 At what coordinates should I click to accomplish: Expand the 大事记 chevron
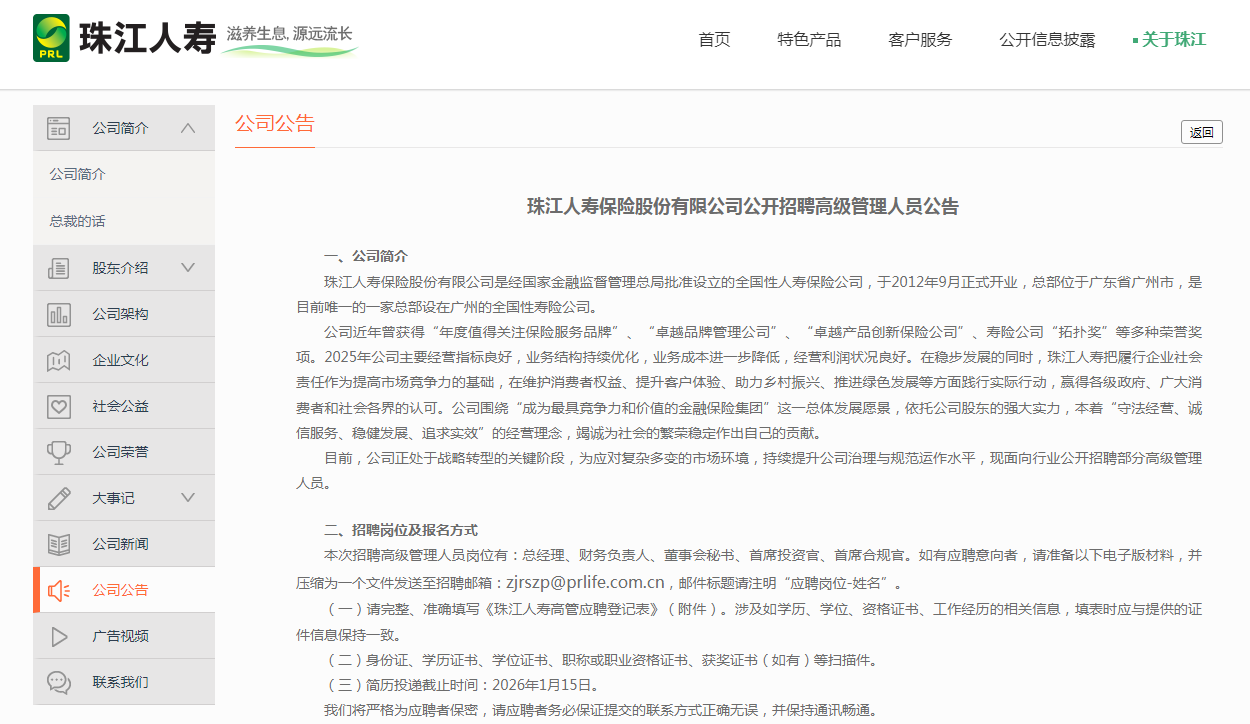pyautogui.click(x=188, y=498)
